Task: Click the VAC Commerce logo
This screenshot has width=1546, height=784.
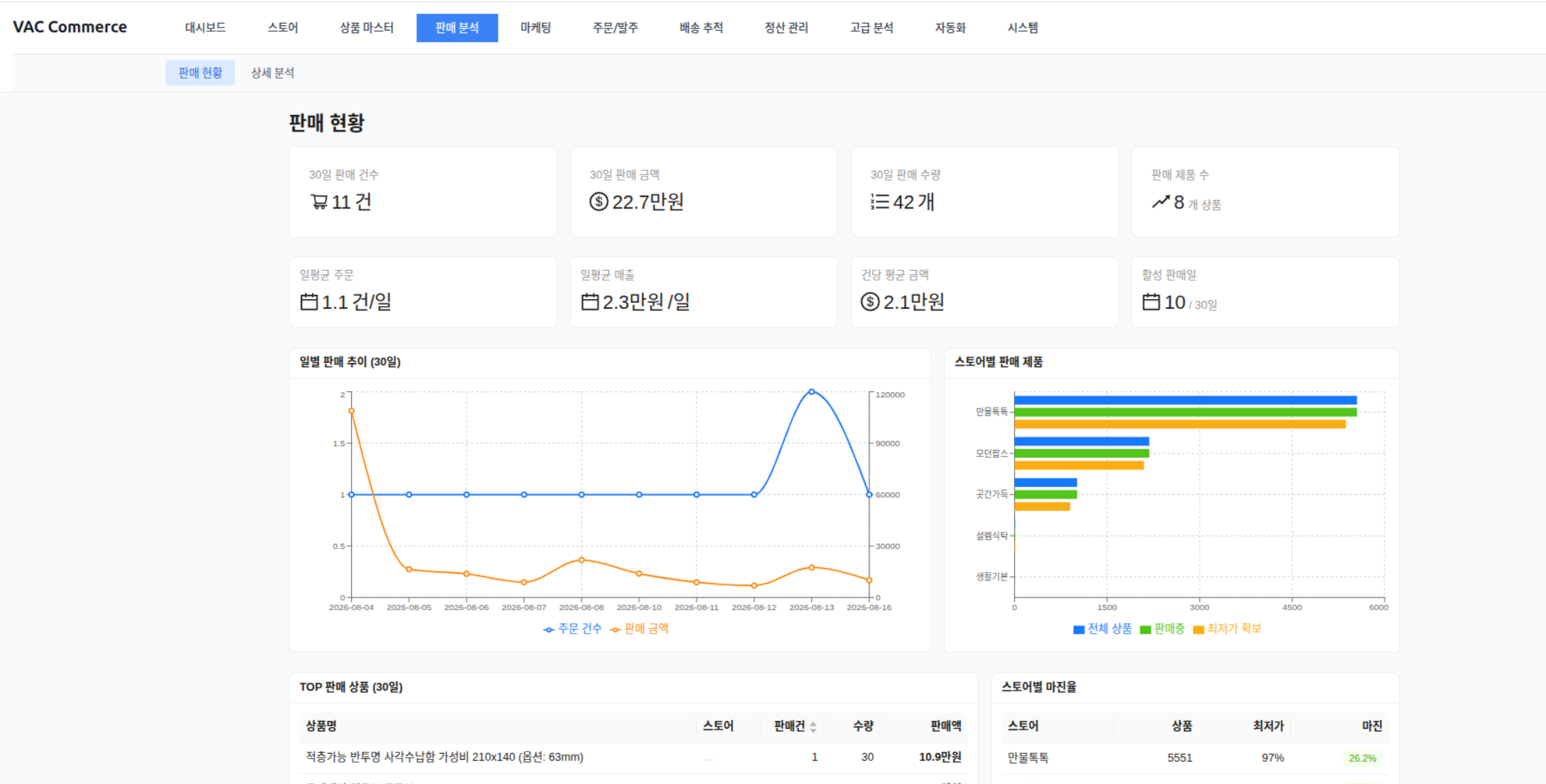Action: 70,27
